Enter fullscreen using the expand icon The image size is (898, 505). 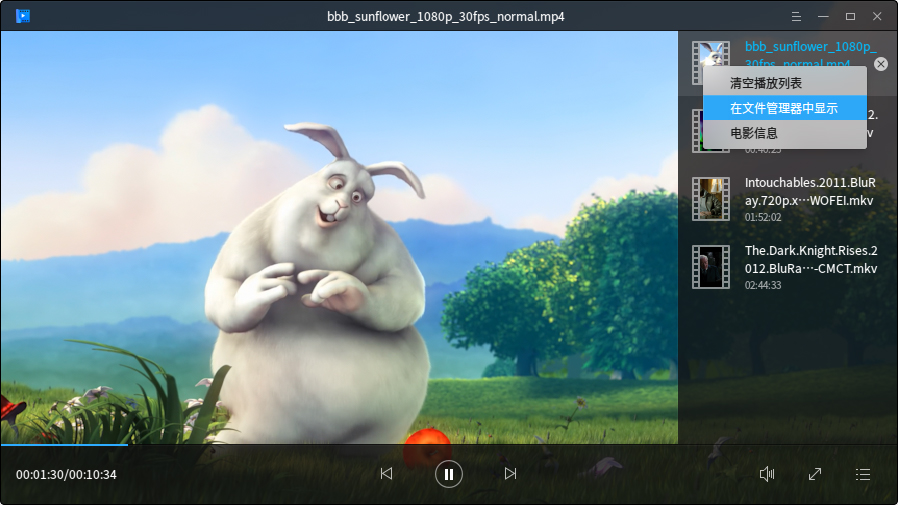815,474
